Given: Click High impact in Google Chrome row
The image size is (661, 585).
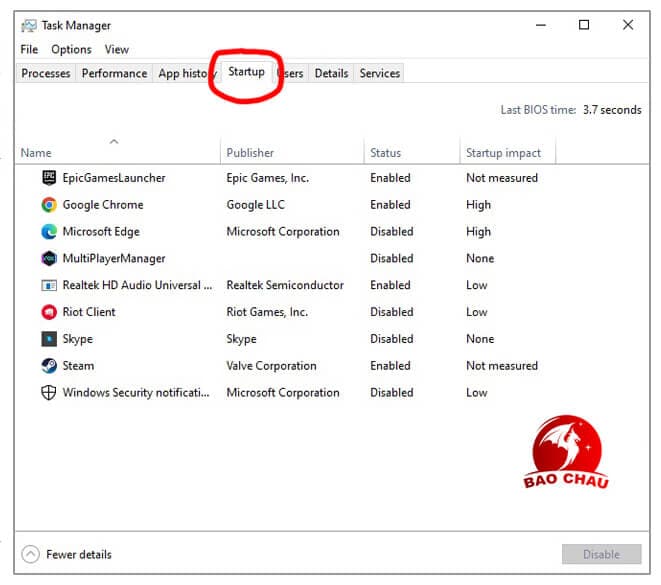Looking at the screenshot, I should click(478, 205).
